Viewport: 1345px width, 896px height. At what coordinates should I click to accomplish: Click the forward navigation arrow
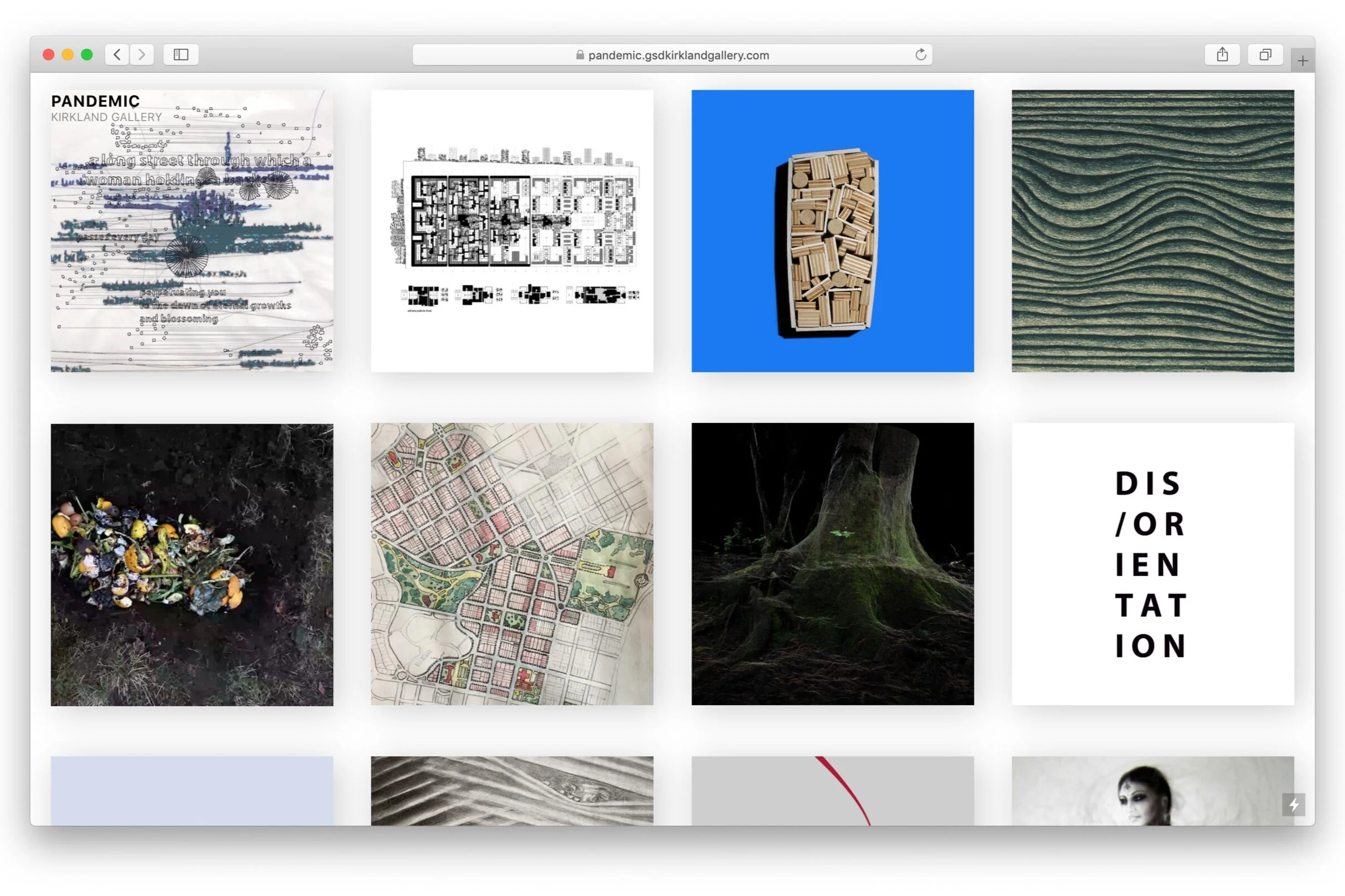[142, 55]
